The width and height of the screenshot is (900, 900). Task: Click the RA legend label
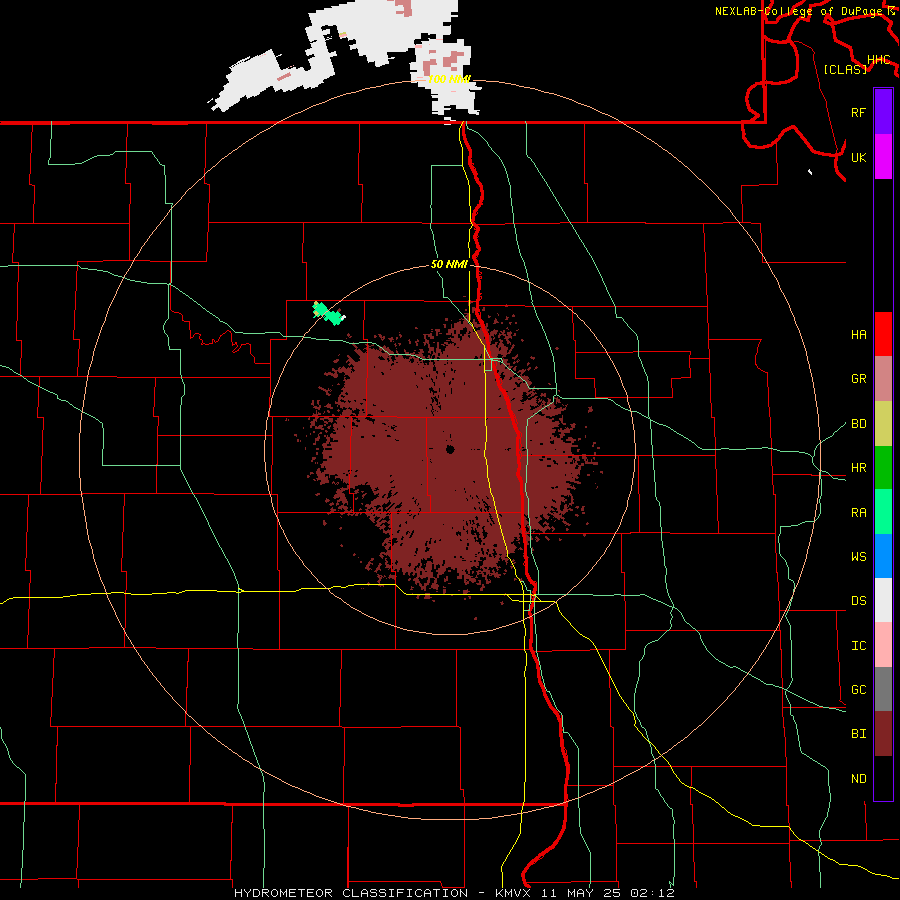[x=858, y=513]
